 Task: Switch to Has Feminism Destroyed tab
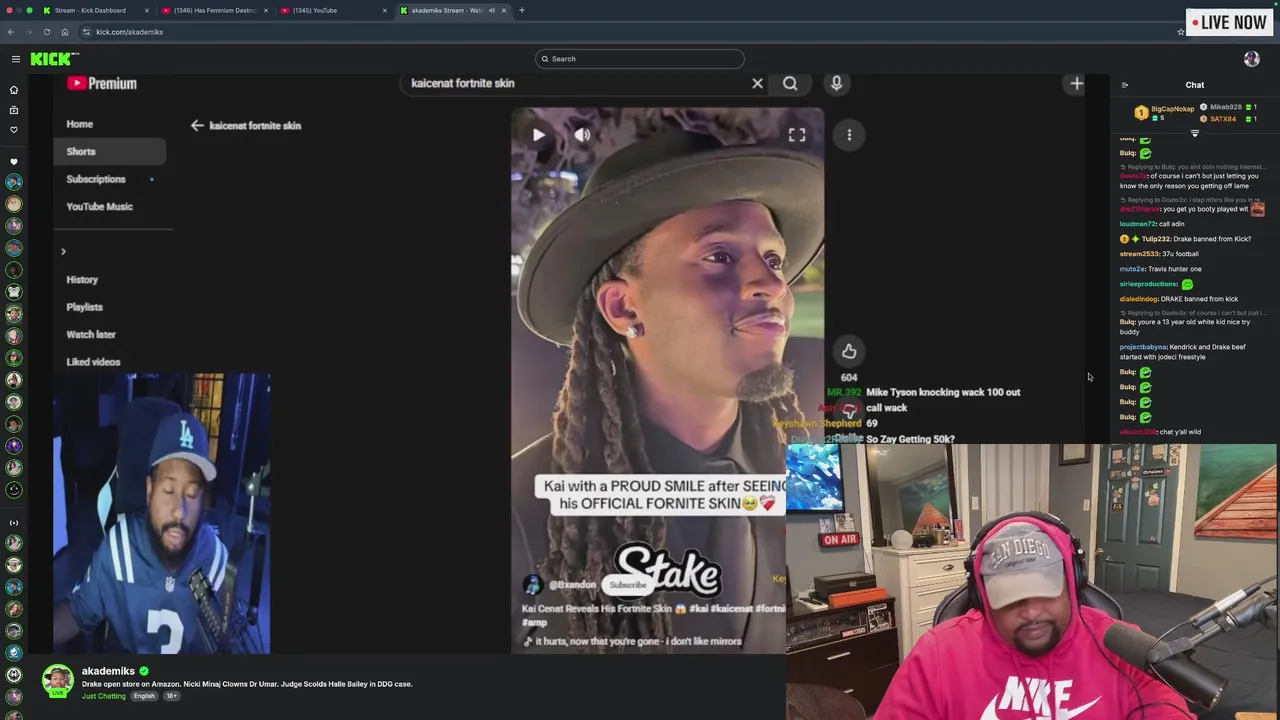214,10
